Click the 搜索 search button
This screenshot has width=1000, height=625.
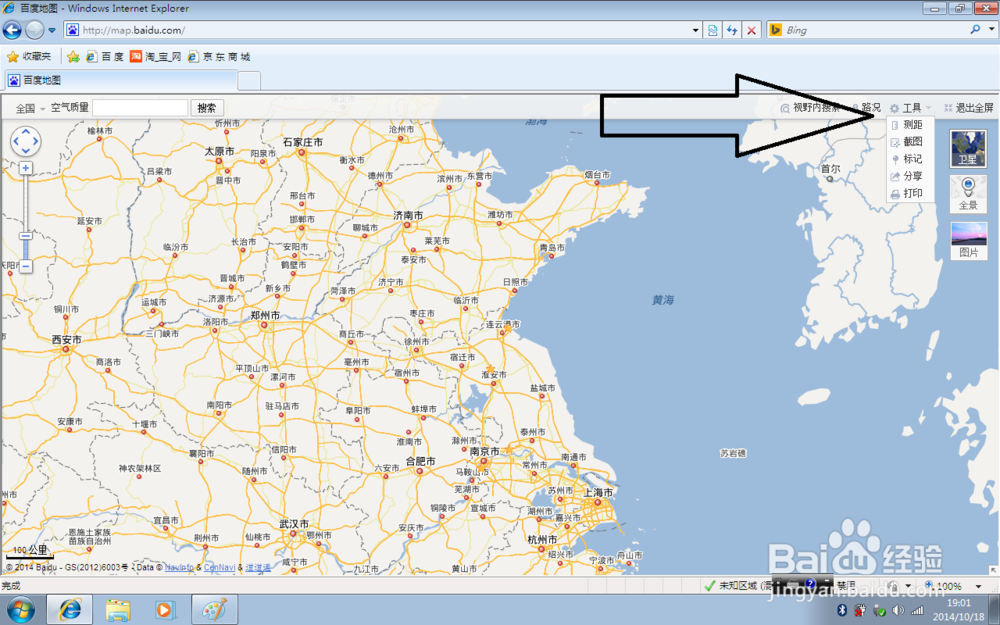[207, 108]
